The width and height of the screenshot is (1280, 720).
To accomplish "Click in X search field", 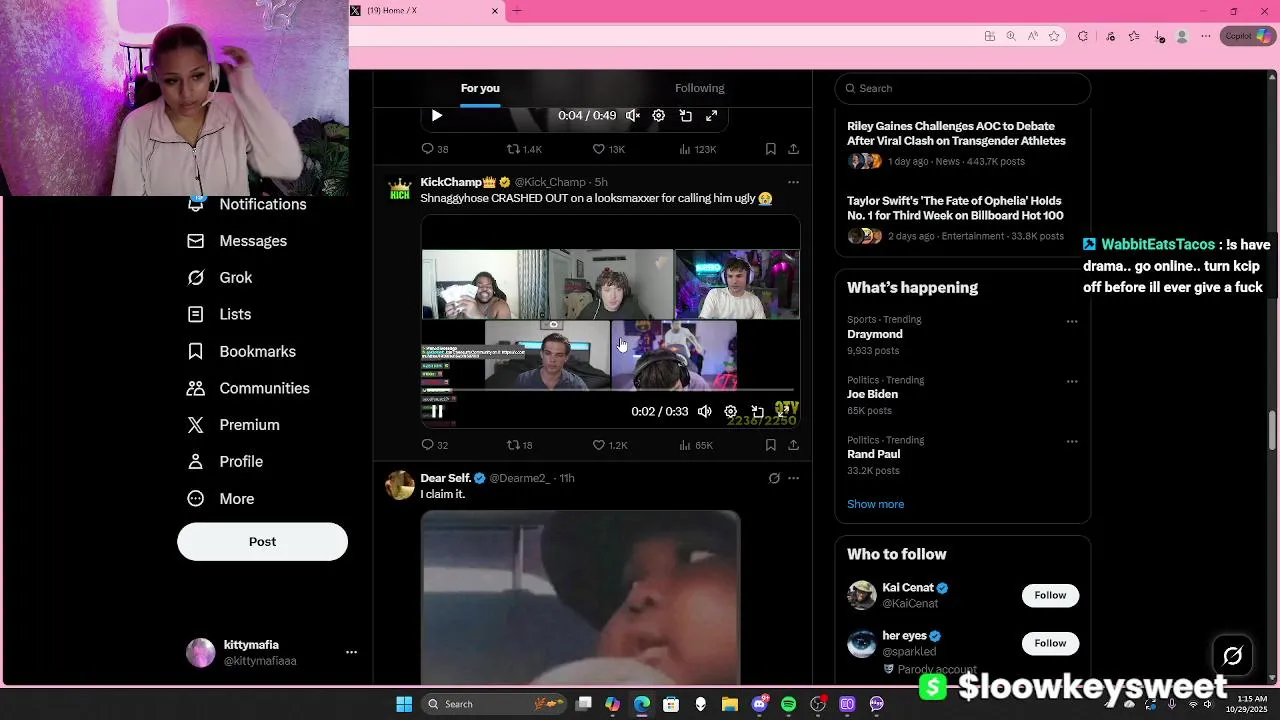I will click(x=962, y=88).
